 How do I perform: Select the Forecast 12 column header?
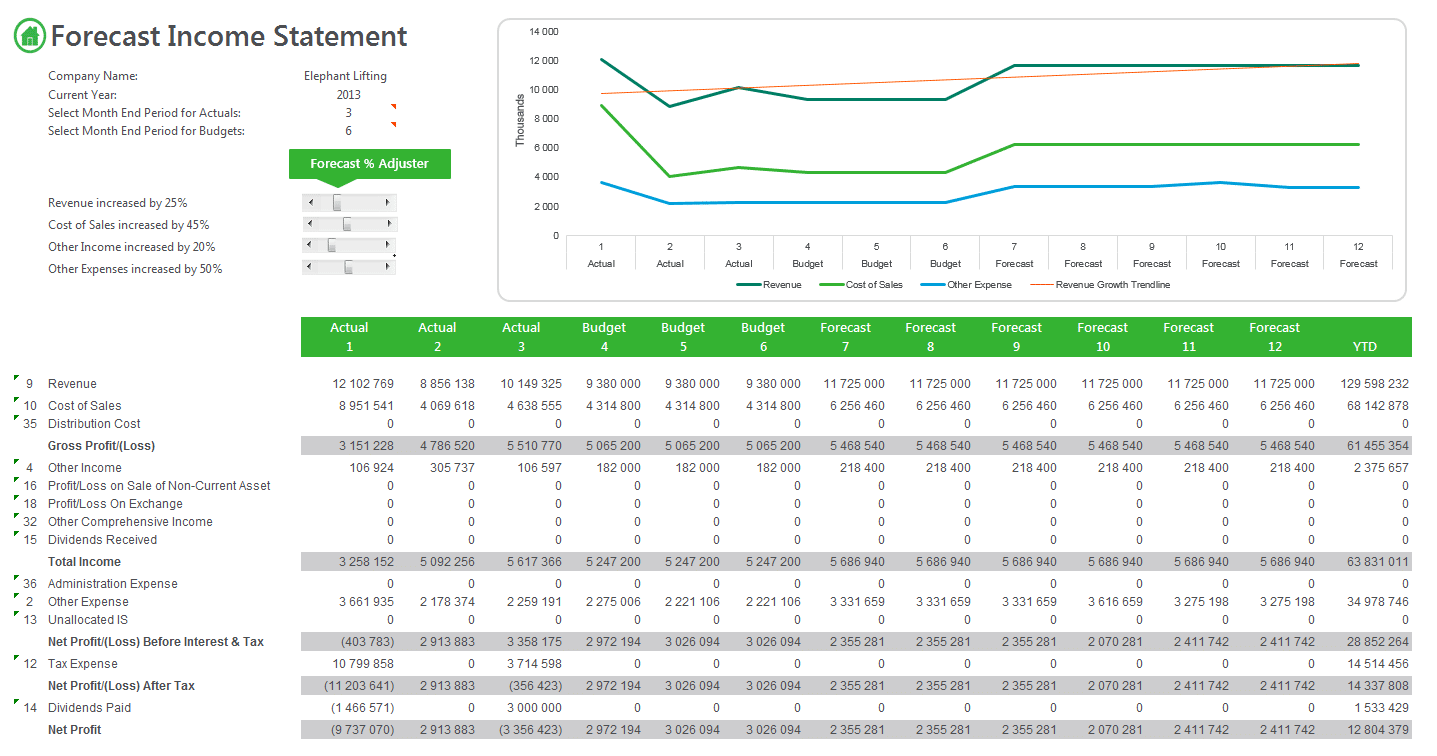pos(1274,337)
